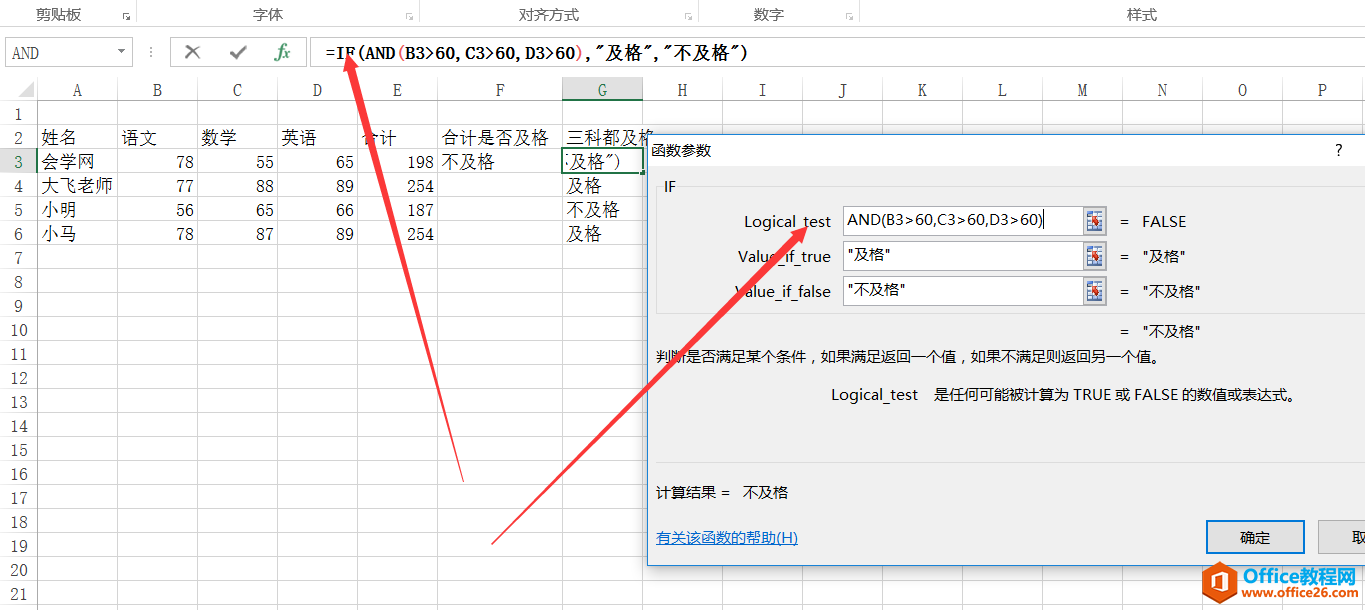Image resolution: width=1365 pixels, height=610 pixels.
Task: Cancel the formula entry with the X icon
Action: click(x=192, y=52)
